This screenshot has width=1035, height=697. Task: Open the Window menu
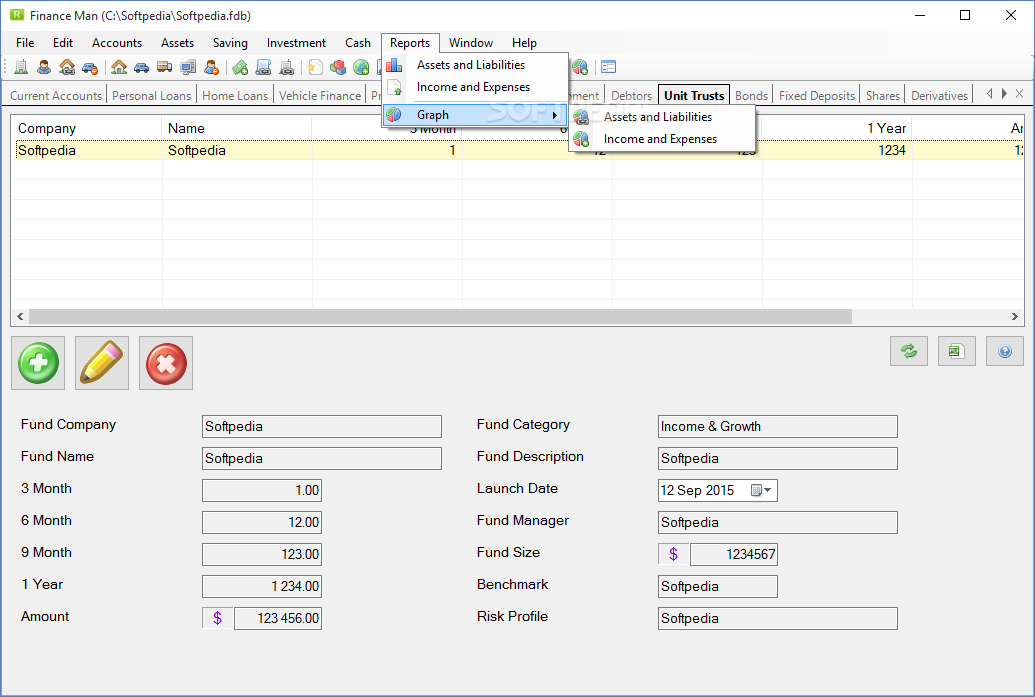pos(471,43)
